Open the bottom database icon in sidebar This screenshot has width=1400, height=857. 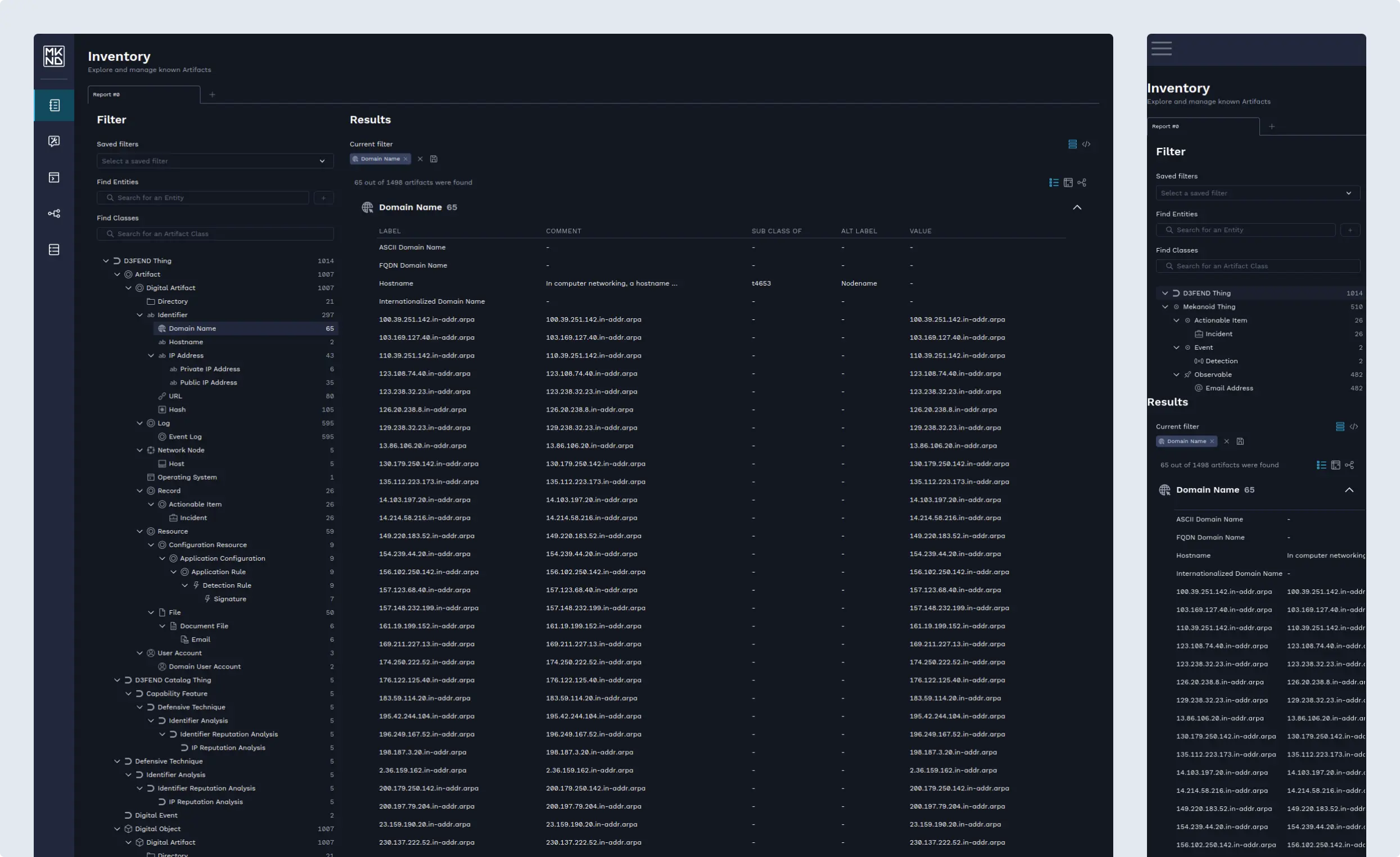(54, 249)
